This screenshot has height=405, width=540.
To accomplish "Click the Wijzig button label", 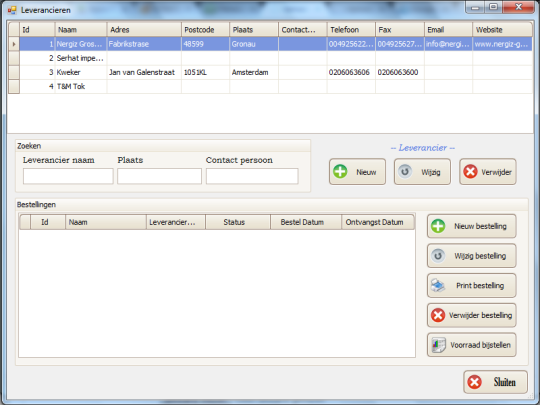I will [431, 172].
